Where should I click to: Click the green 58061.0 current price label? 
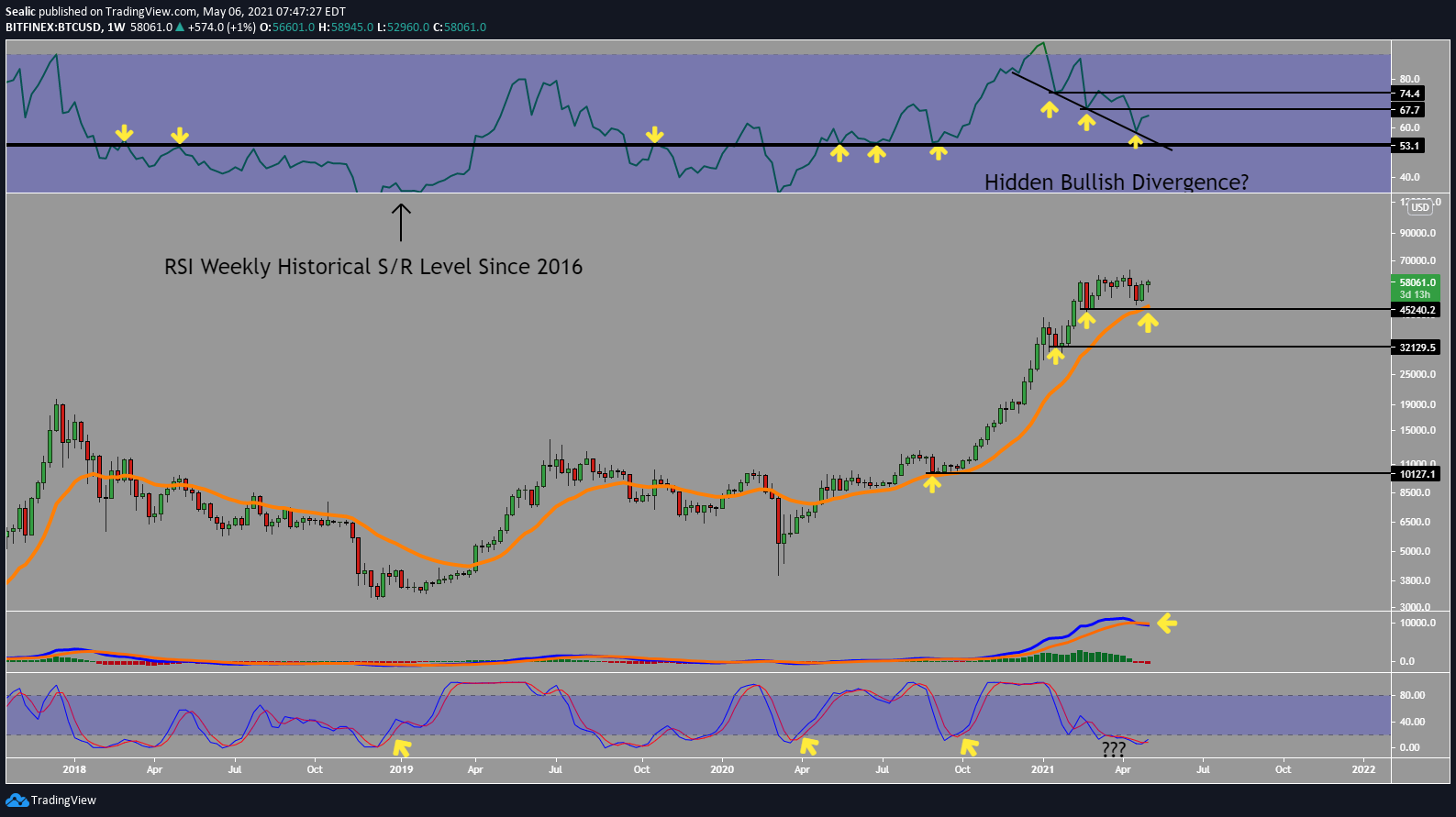pyautogui.click(x=1417, y=282)
